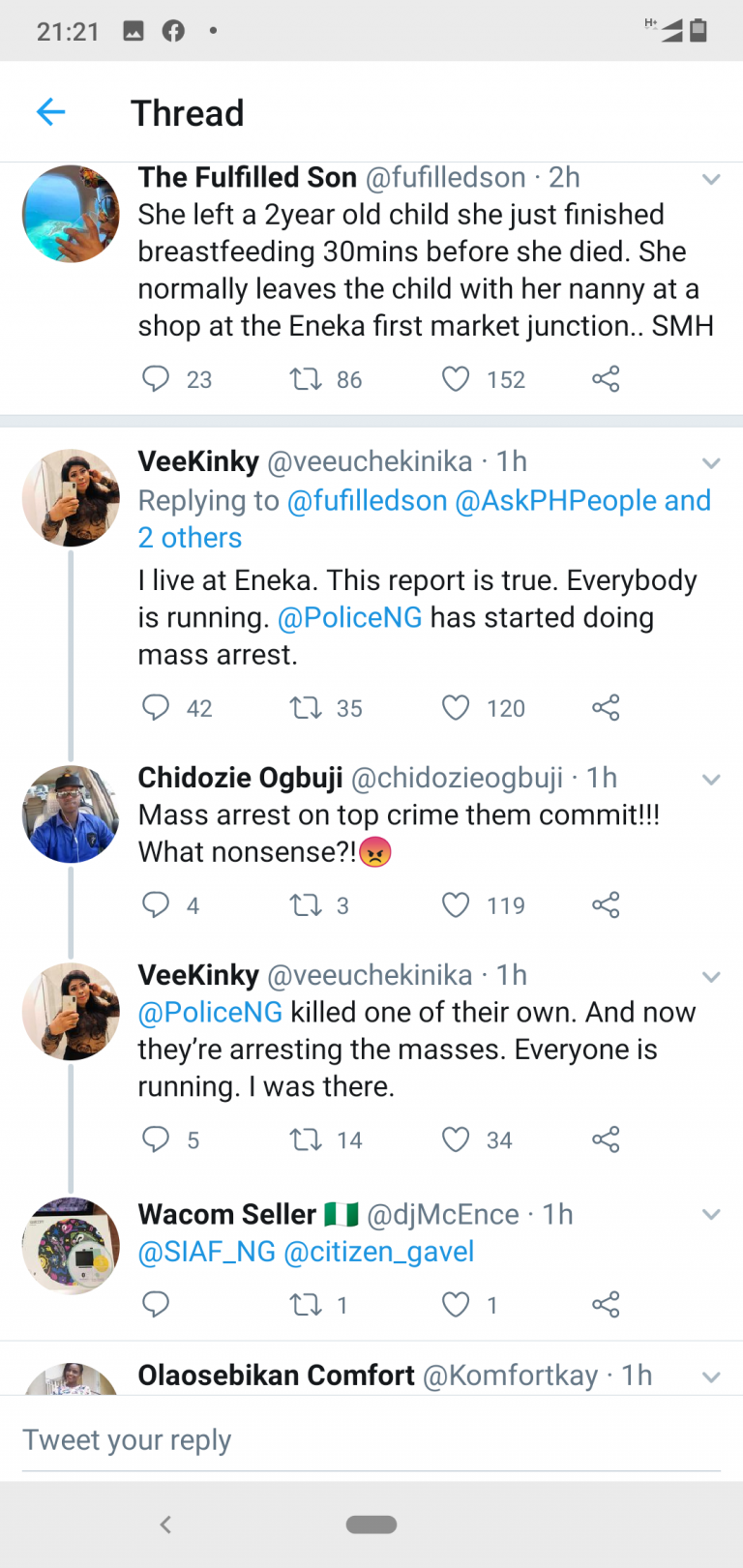
Task: Tap the '2 others' link
Action: pos(190,538)
